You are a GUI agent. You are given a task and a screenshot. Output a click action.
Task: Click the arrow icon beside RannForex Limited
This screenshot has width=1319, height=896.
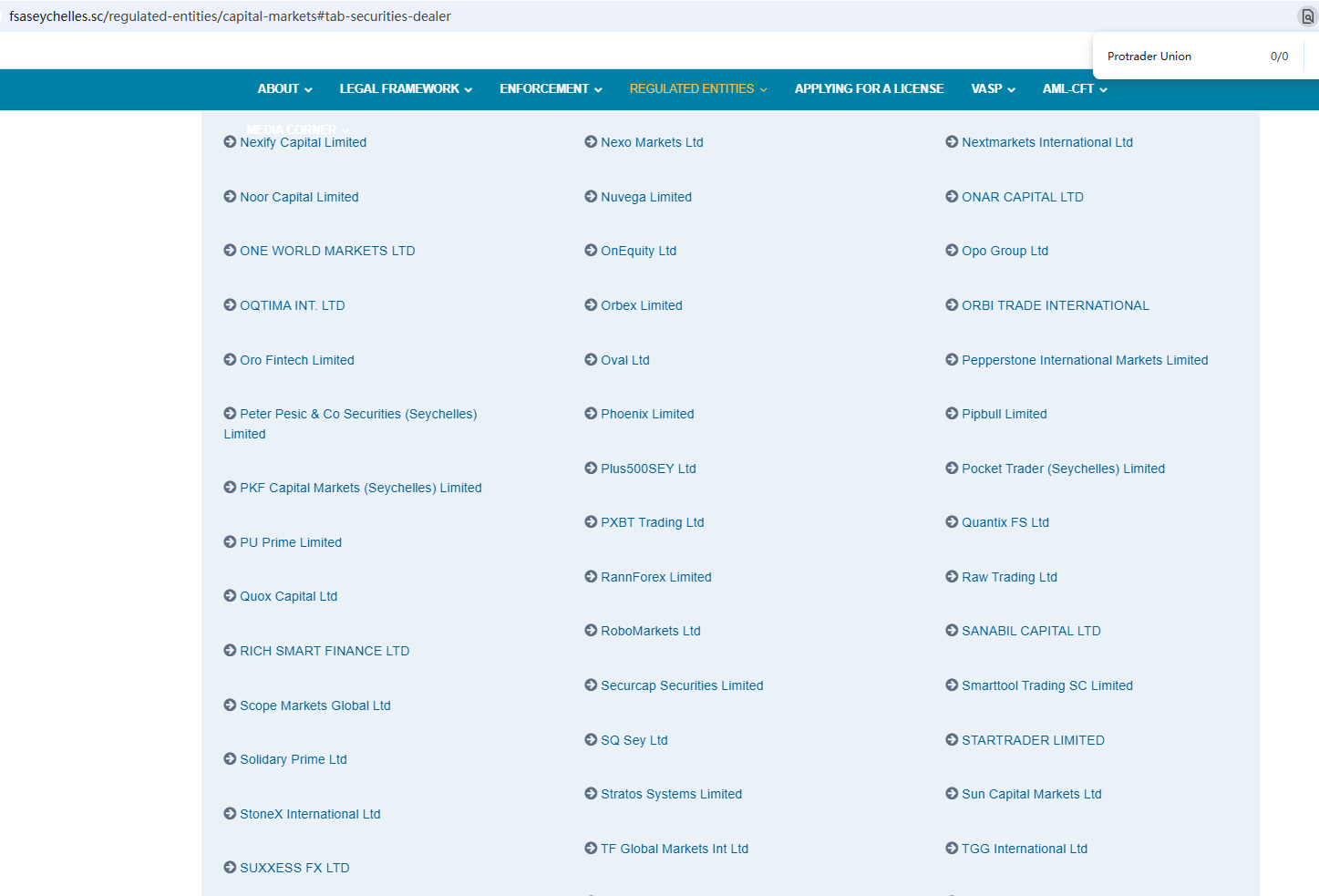click(x=591, y=576)
